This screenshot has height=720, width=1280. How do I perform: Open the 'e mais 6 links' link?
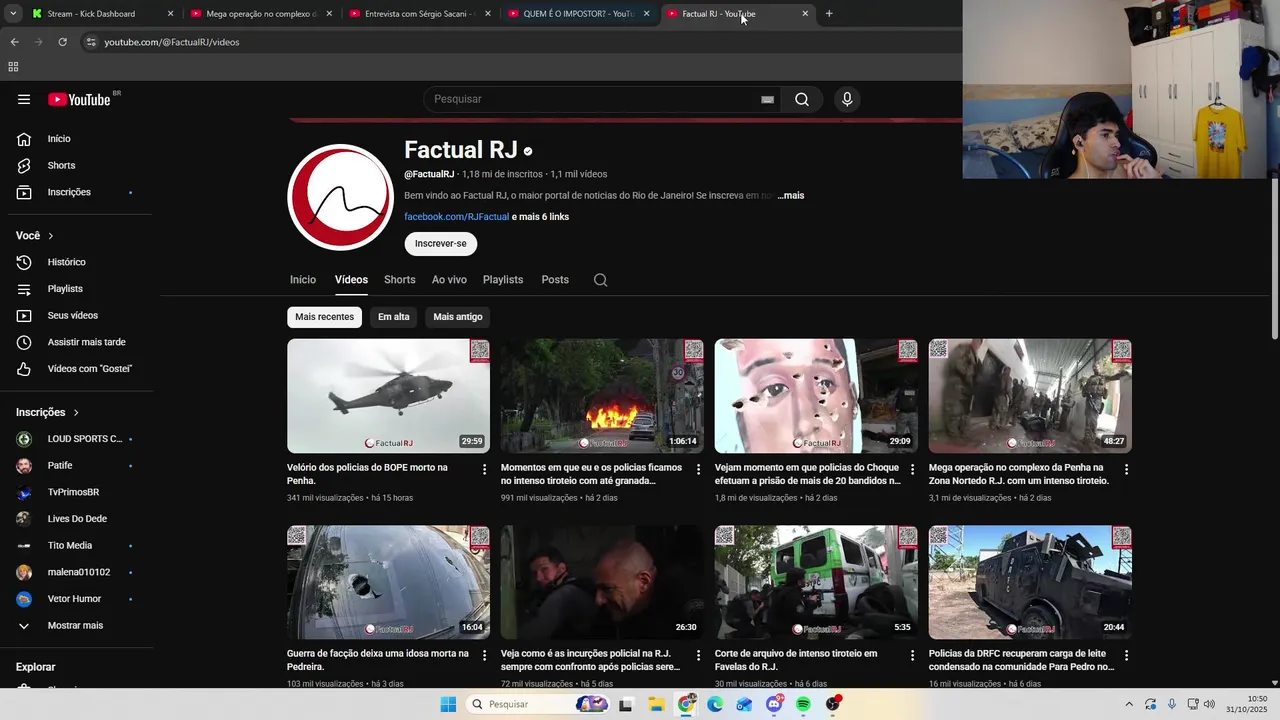pos(540,217)
